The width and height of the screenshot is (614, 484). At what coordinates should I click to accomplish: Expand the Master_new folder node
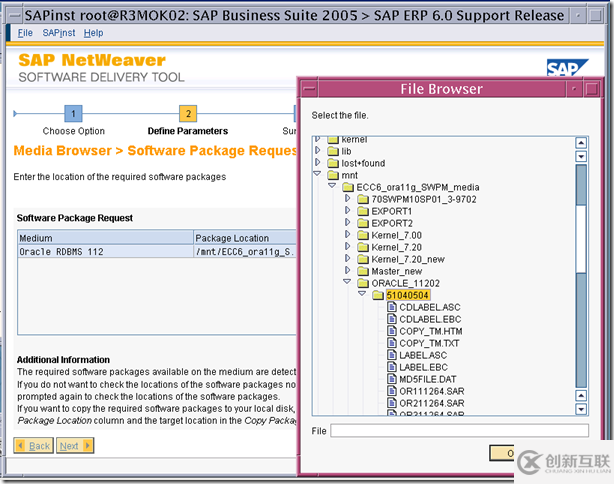(x=347, y=270)
